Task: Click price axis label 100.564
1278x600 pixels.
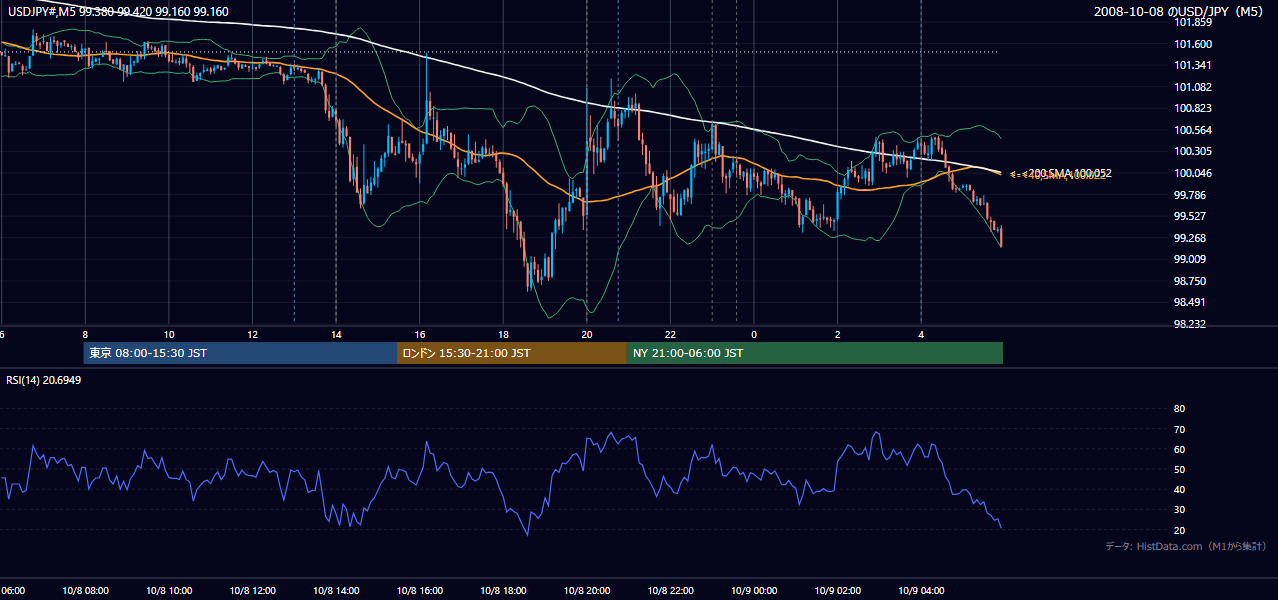Action: pyautogui.click(x=1194, y=130)
